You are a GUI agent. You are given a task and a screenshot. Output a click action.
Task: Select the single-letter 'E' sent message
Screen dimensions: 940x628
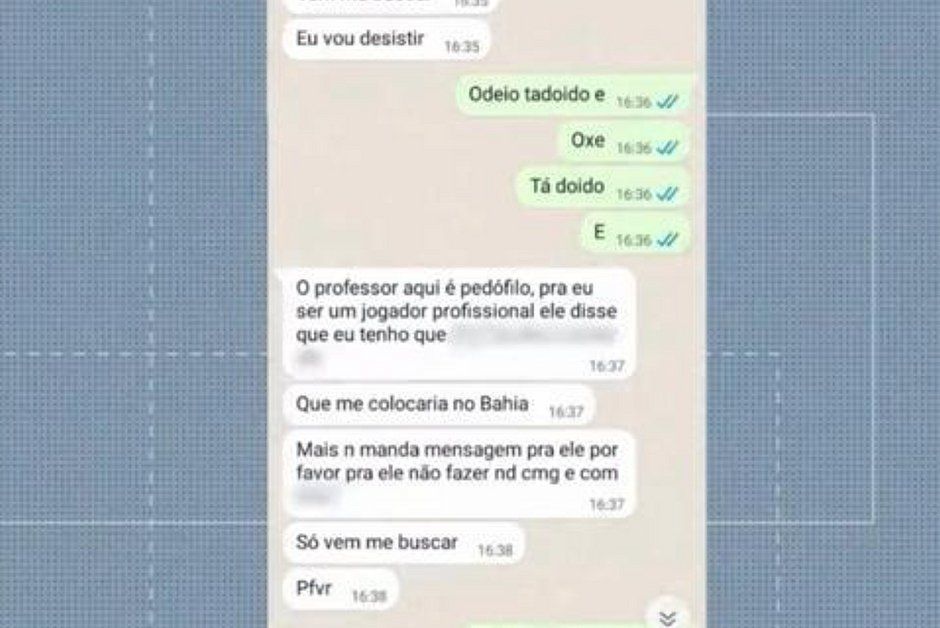tap(635, 234)
